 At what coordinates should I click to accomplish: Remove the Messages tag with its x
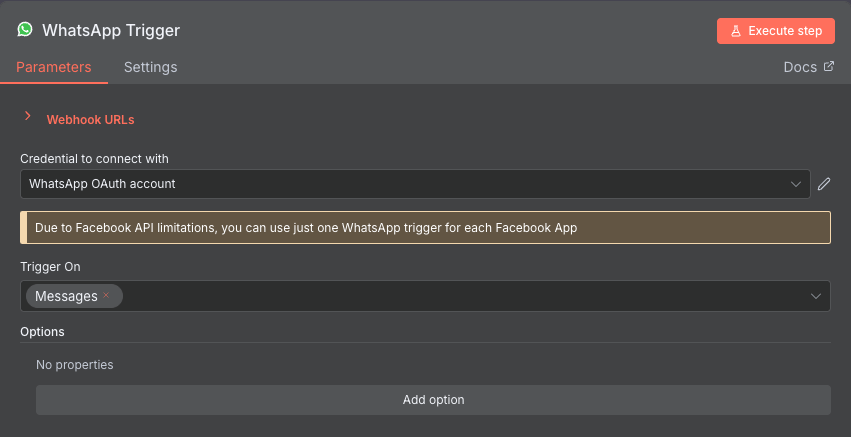coord(106,296)
